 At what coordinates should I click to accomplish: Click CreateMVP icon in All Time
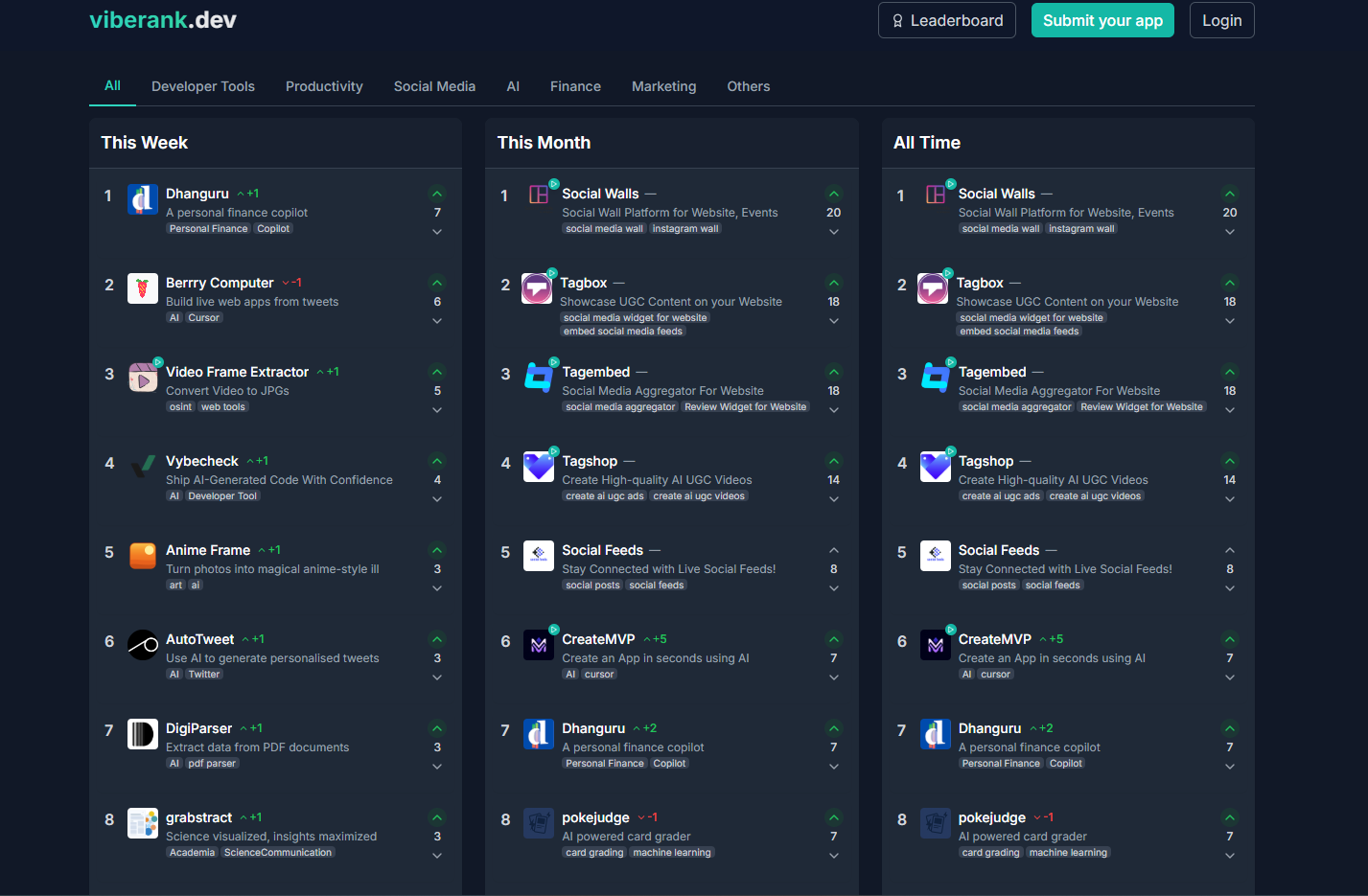(936, 645)
